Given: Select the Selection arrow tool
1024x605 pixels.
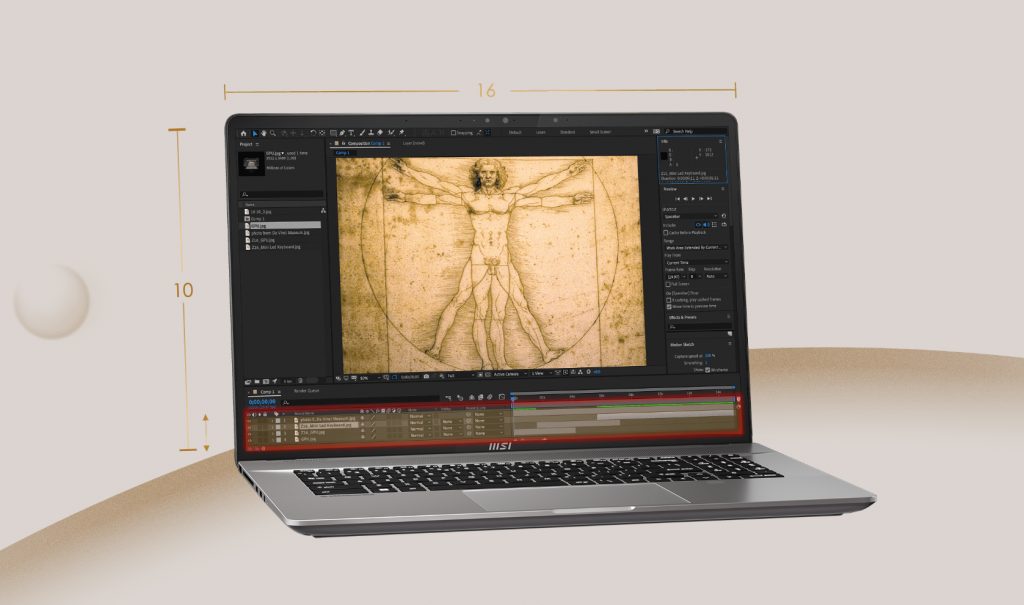Looking at the screenshot, I should point(255,133).
